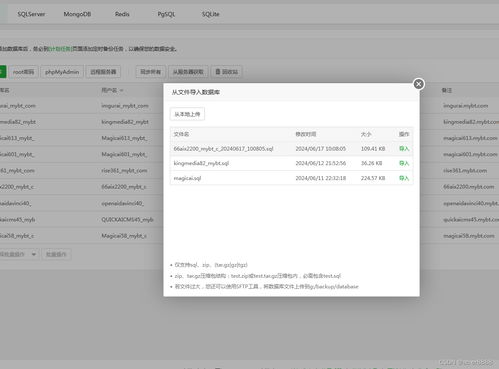Screen dimensions: 499x369
Task: Select username 66aix2200_mybt_c
Action: [124, 187]
